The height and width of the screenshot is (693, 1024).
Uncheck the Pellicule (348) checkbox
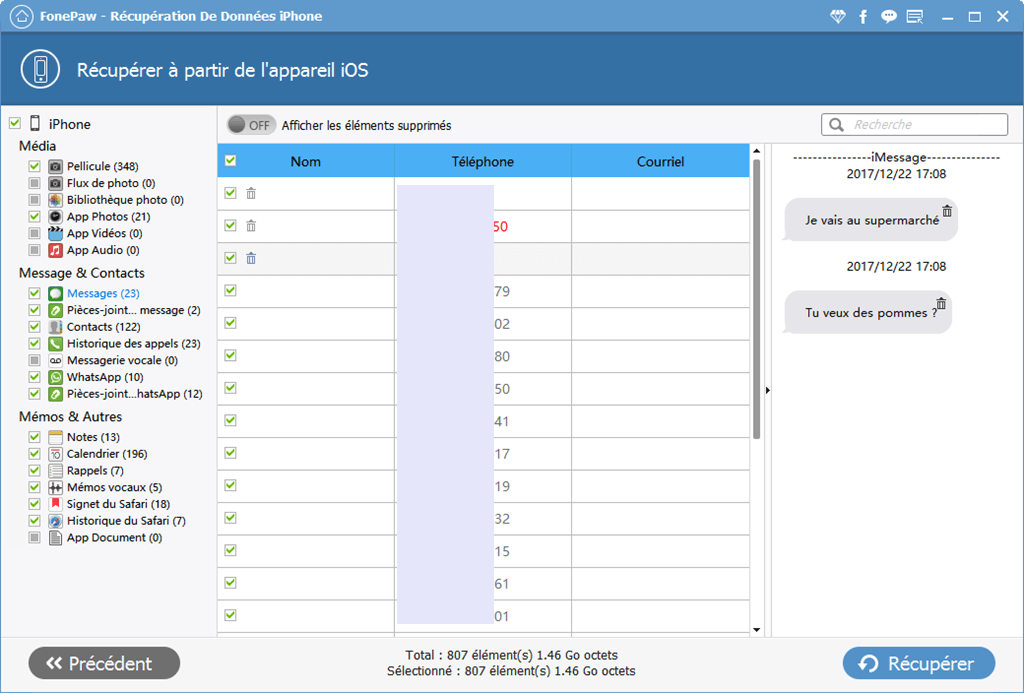pos(34,166)
